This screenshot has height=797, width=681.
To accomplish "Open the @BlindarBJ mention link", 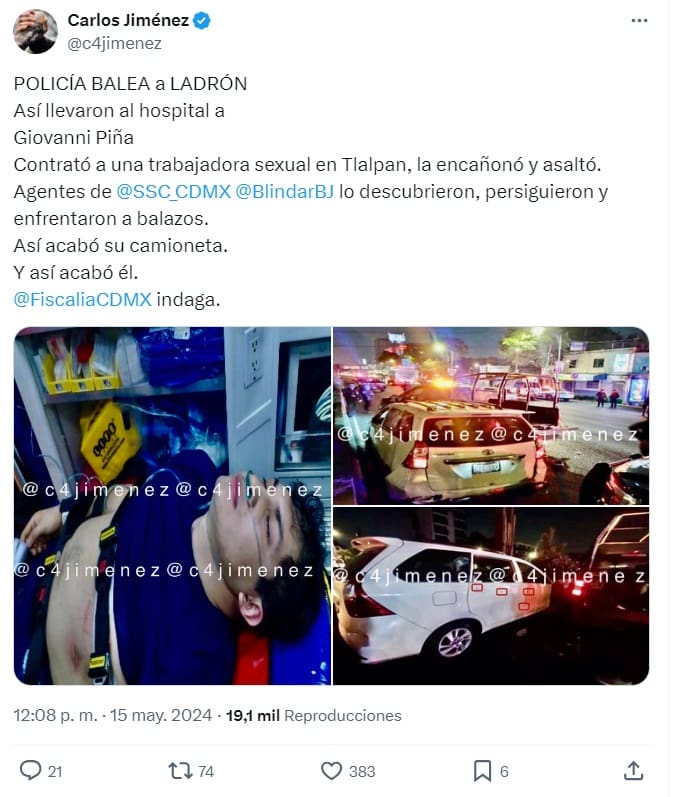I will tap(285, 192).
